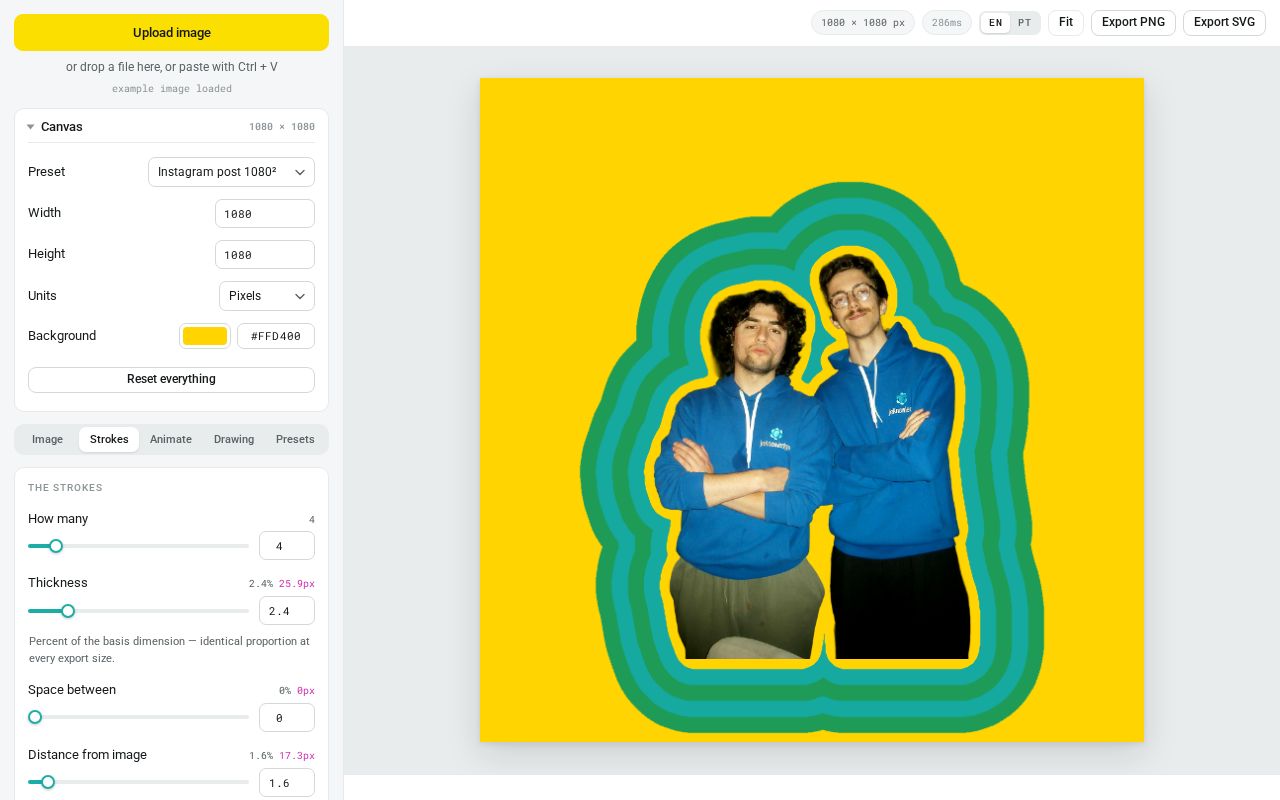Switch to the Image tab
Image resolution: width=1280 pixels, height=800 pixels.
47,440
